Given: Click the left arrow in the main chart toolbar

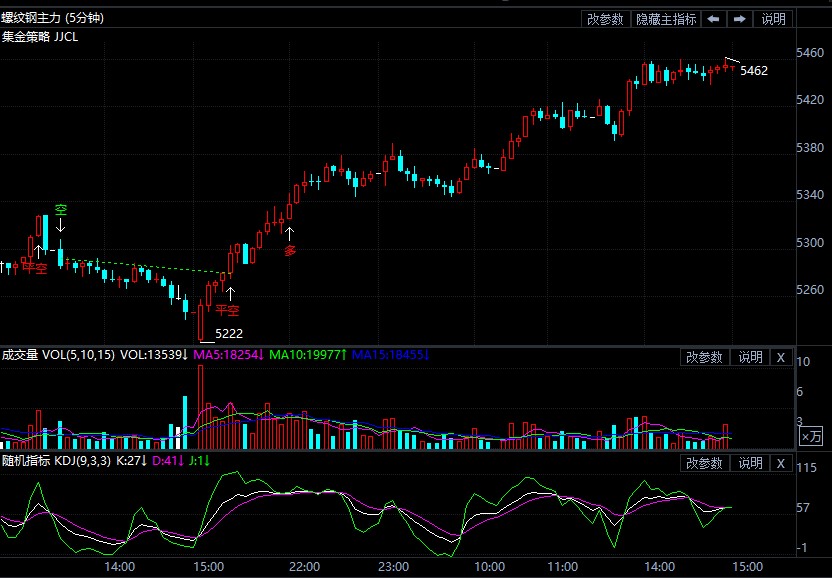Looking at the screenshot, I should [713, 19].
